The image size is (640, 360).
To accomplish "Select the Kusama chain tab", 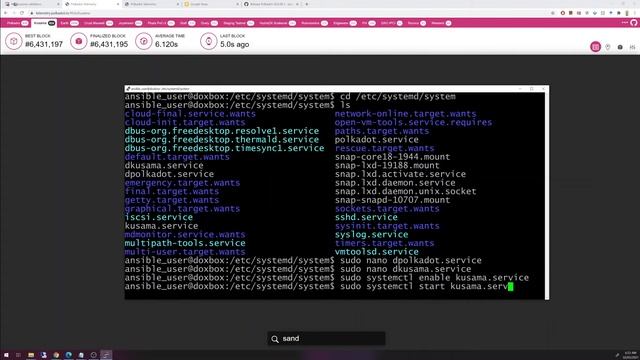I will (44, 23).
